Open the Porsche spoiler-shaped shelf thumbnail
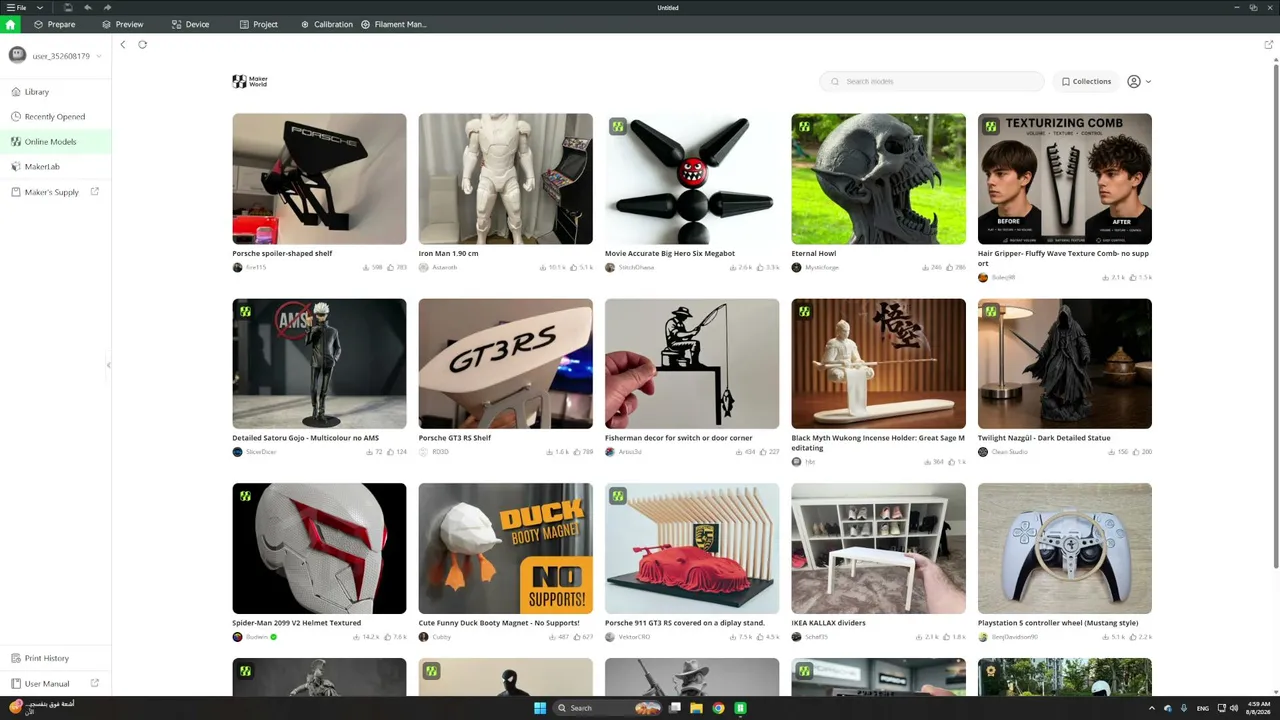The image size is (1280, 720). [x=319, y=179]
